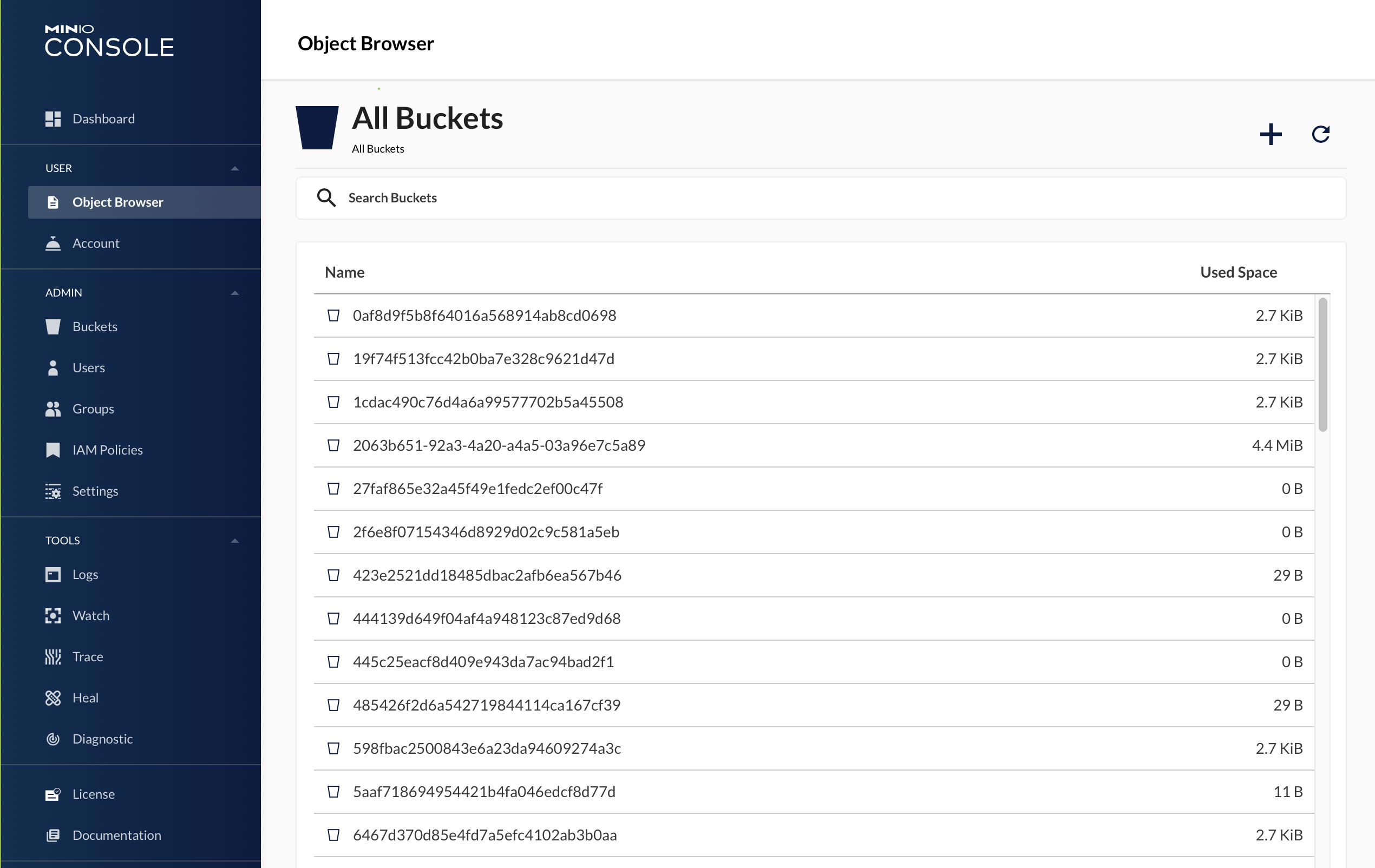Click the Users person icon
The height and width of the screenshot is (868, 1375).
[53, 367]
